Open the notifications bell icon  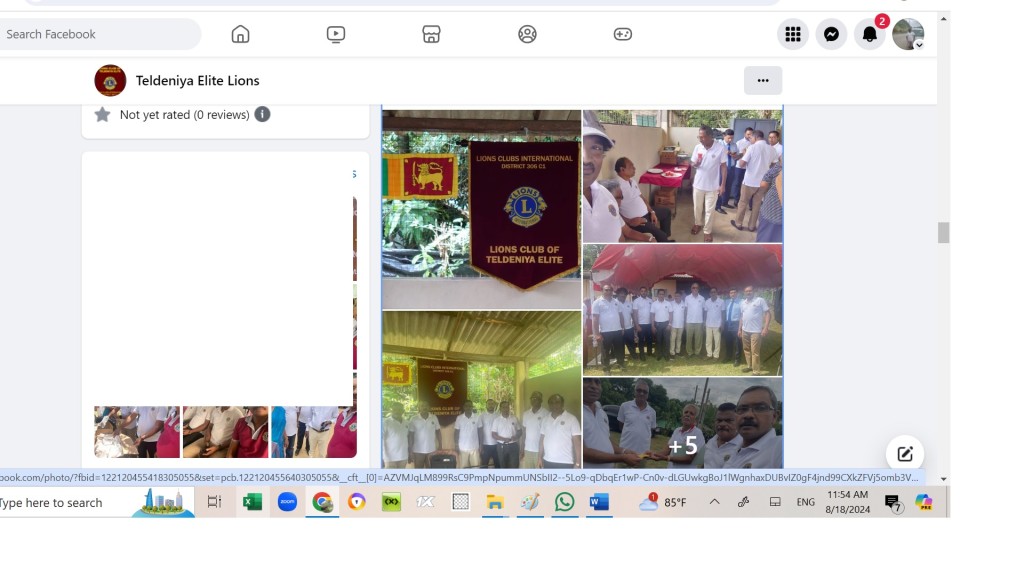(870, 34)
